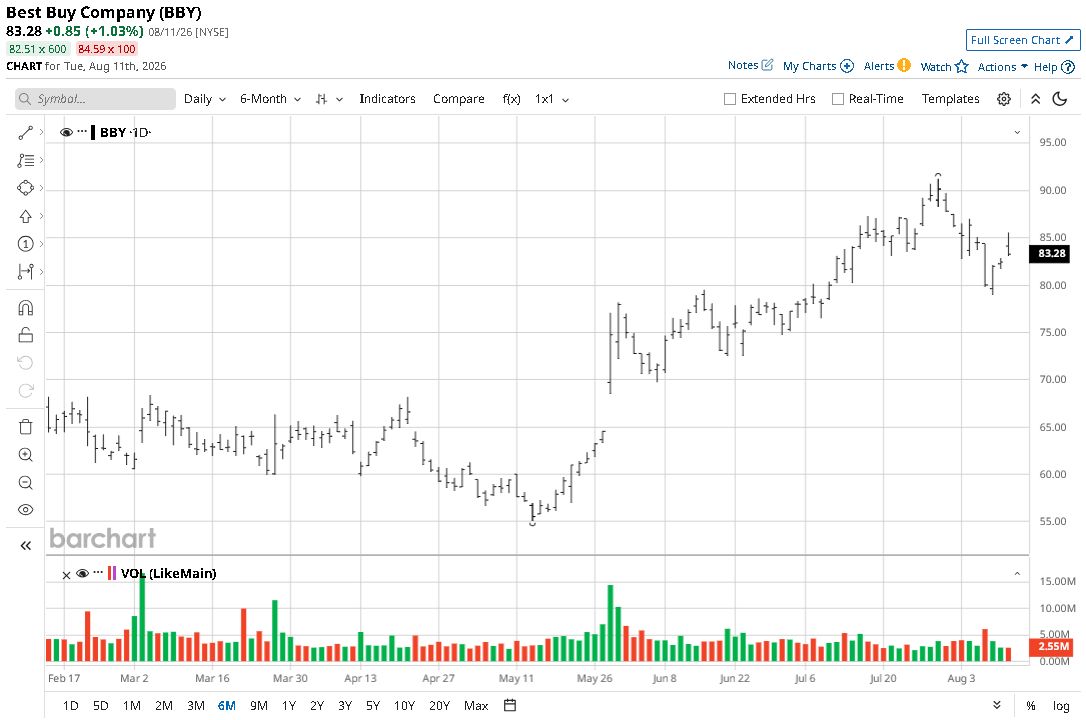Expand the main chart pane chevron

(1017, 132)
